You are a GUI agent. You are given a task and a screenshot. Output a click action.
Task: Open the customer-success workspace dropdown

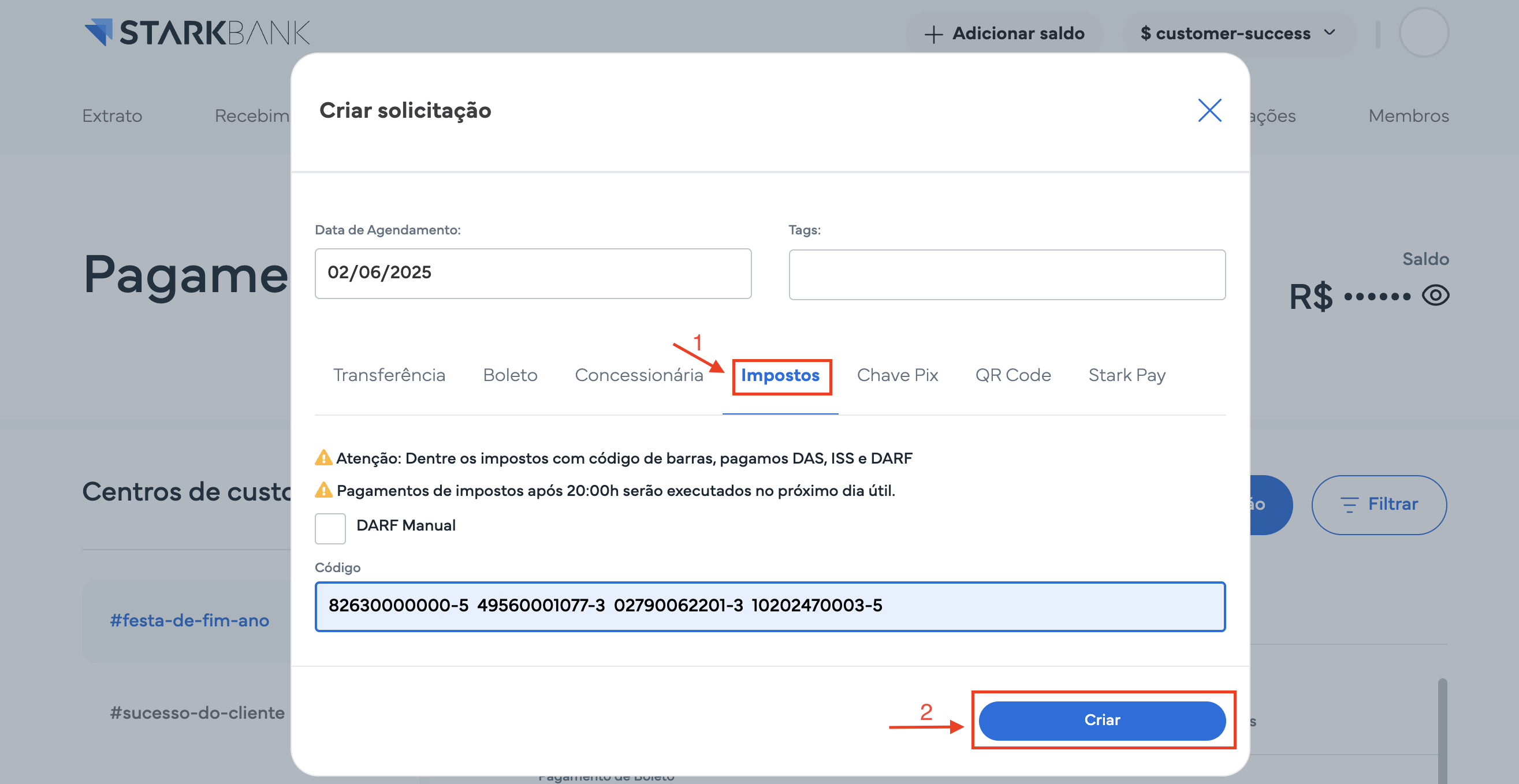(x=1238, y=33)
